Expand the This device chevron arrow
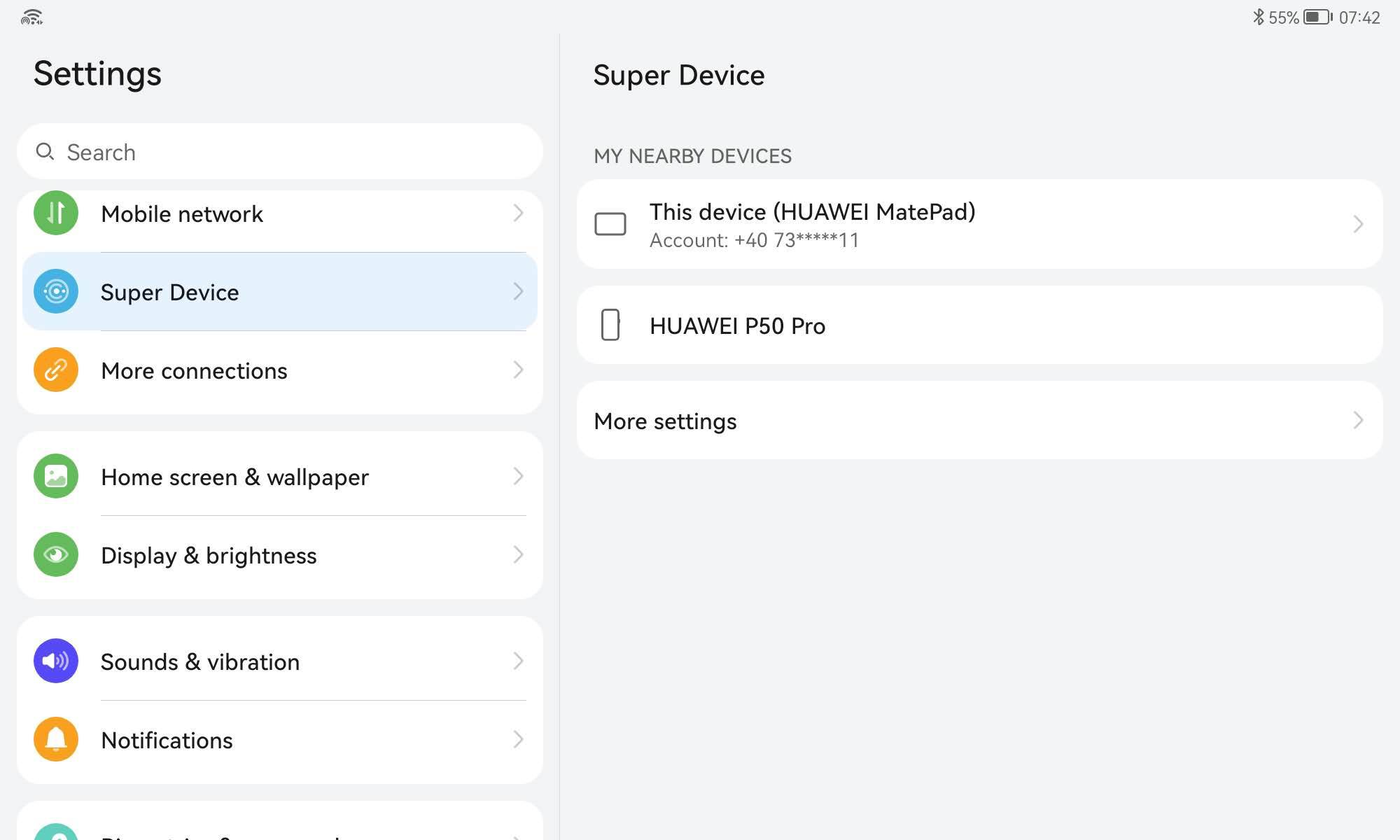1400x840 pixels. [x=1358, y=224]
